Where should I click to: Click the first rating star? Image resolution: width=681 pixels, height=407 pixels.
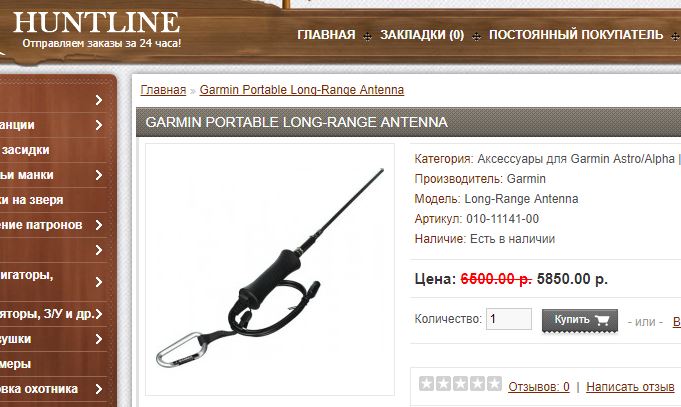426,384
